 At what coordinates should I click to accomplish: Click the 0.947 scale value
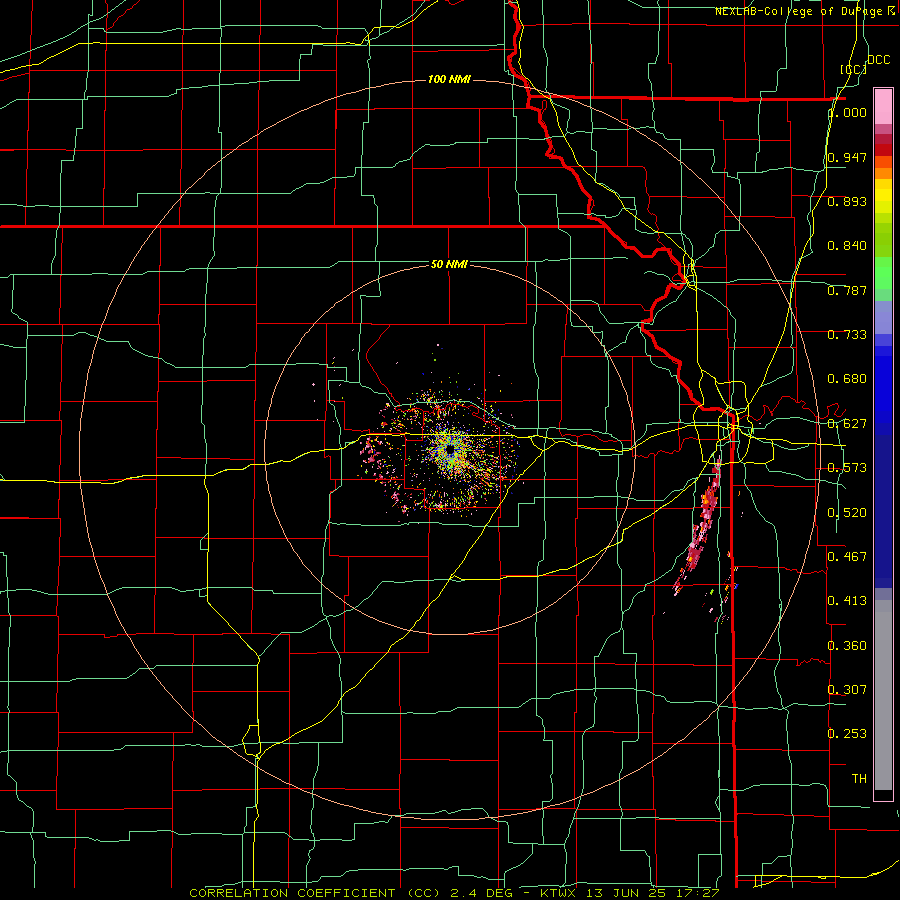pyautogui.click(x=847, y=157)
